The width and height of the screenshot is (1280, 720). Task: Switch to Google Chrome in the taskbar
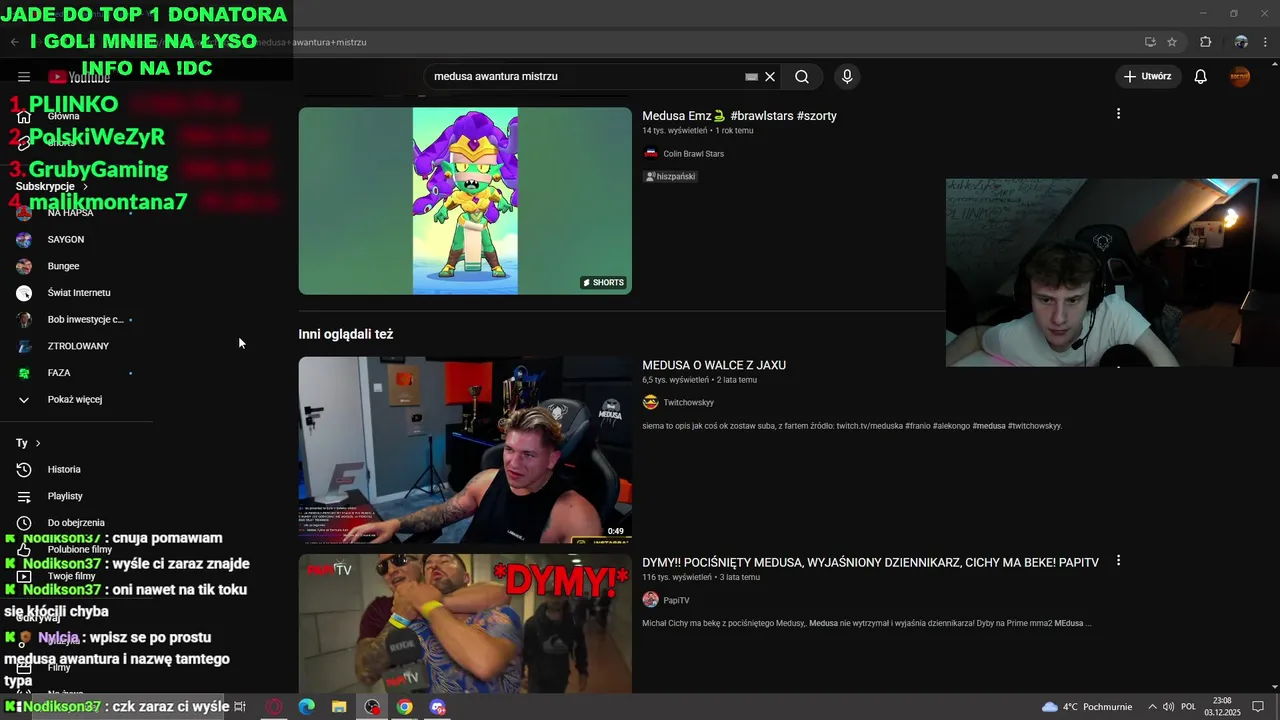[404, 707]
